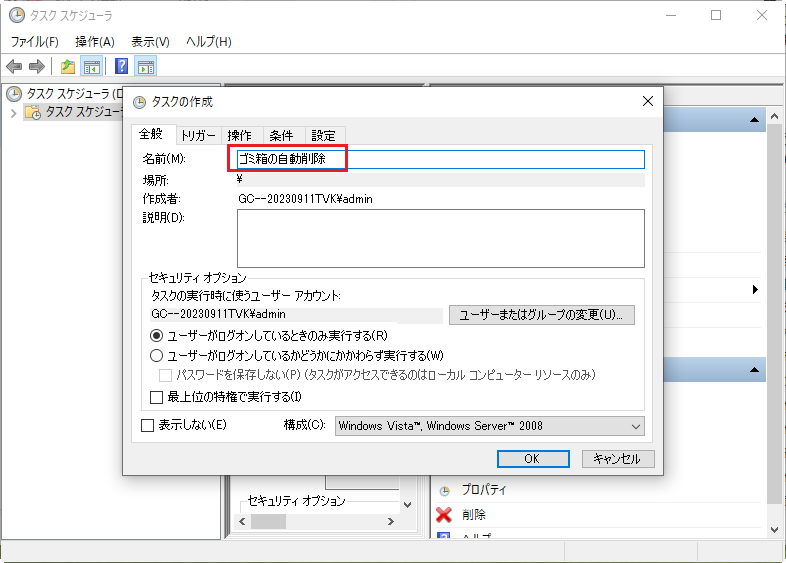Image resolution: width=786 pixels, height=563 pixels.
Task: Switch to the トリガー tab
Action: [x=198, y=135]
